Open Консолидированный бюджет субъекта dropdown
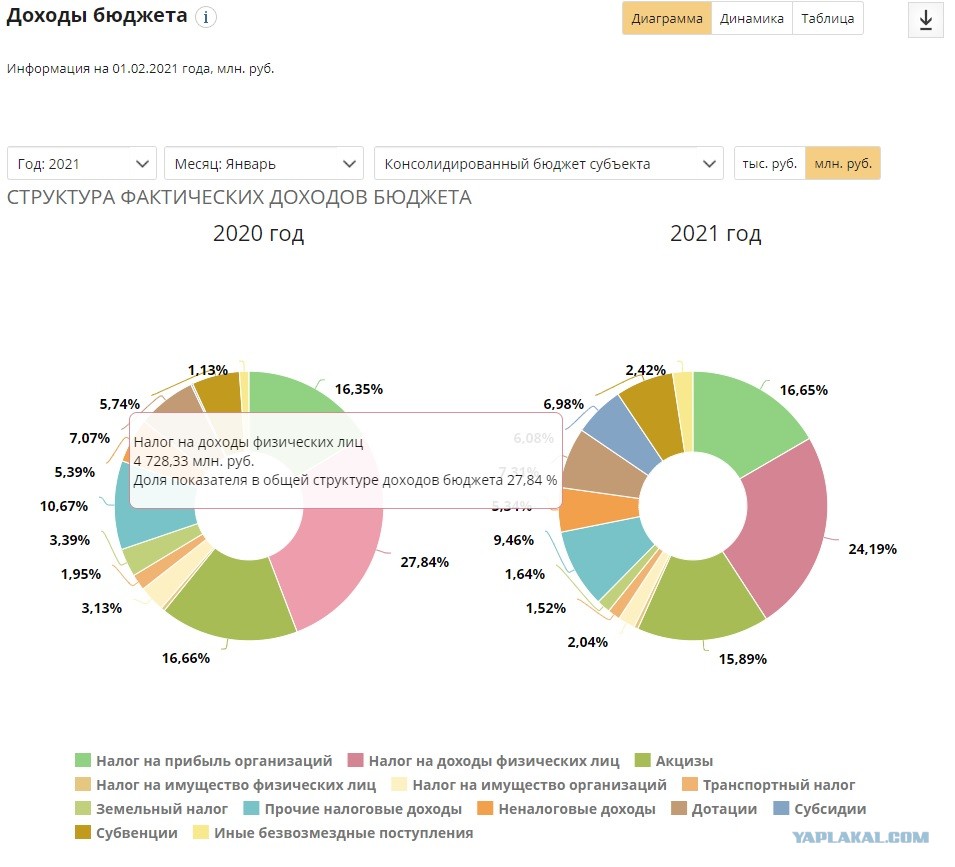Screen dimensions: 955x867 pyautogui.click(x=549, y=163)
